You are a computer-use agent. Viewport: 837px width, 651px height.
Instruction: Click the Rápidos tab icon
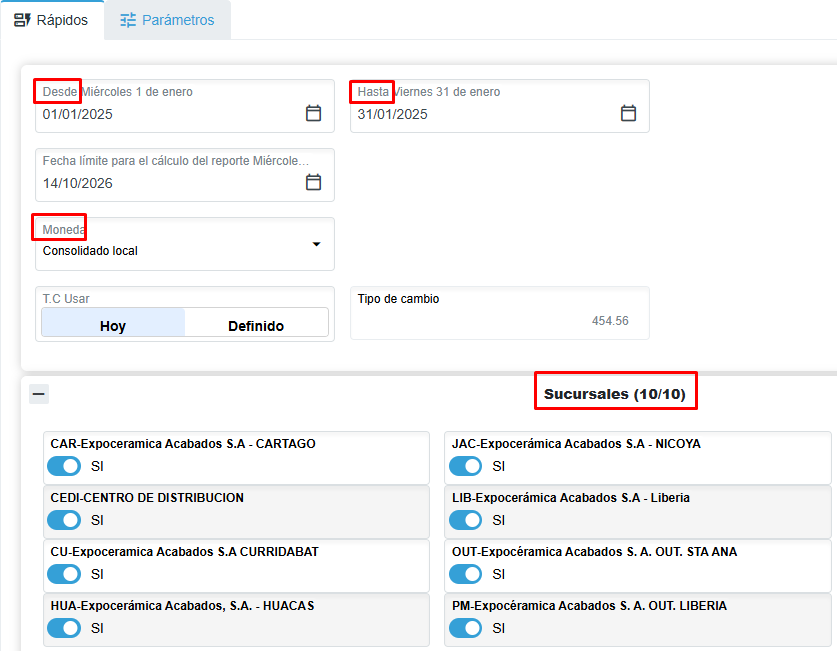(22, 20)
